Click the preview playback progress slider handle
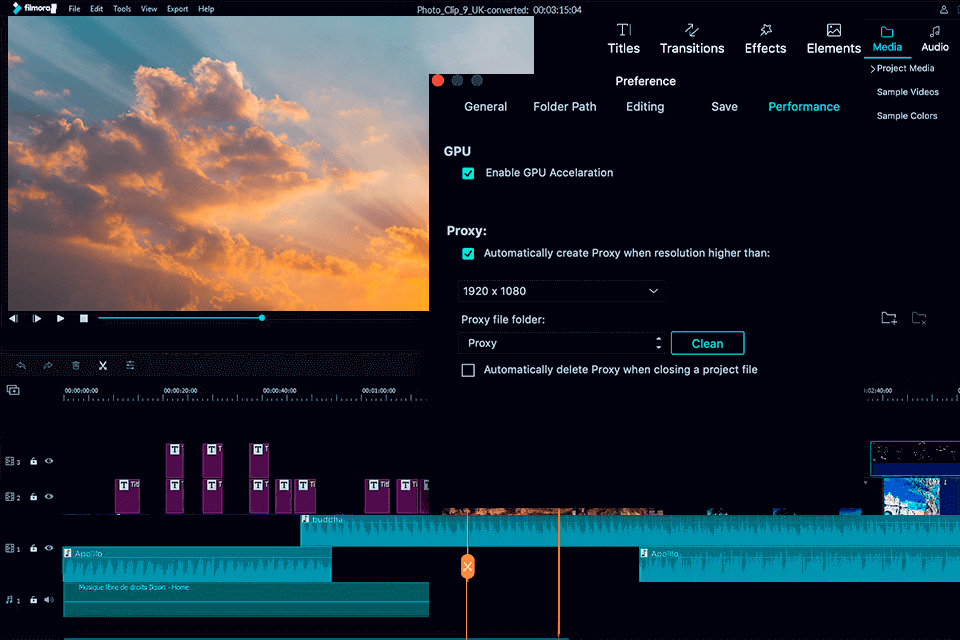Screen dimensions: 960x640 (x=262, y=318)
